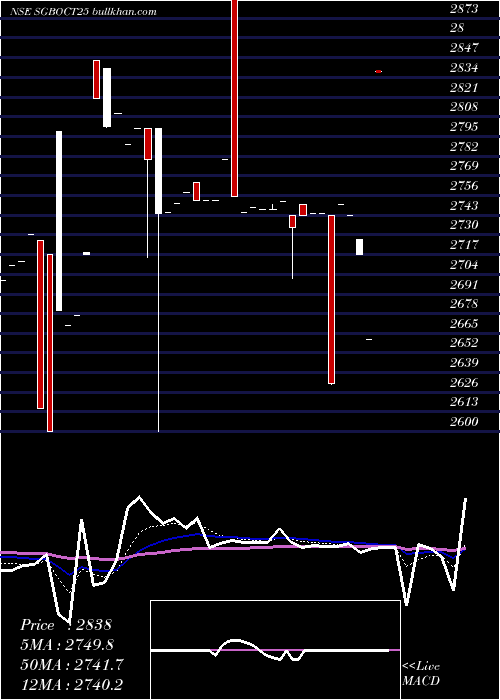Image resolution: width=500 pixels, height=700 pixels.
Task: Click the 50MA : 2741.7 value
Action: [72, 664]
